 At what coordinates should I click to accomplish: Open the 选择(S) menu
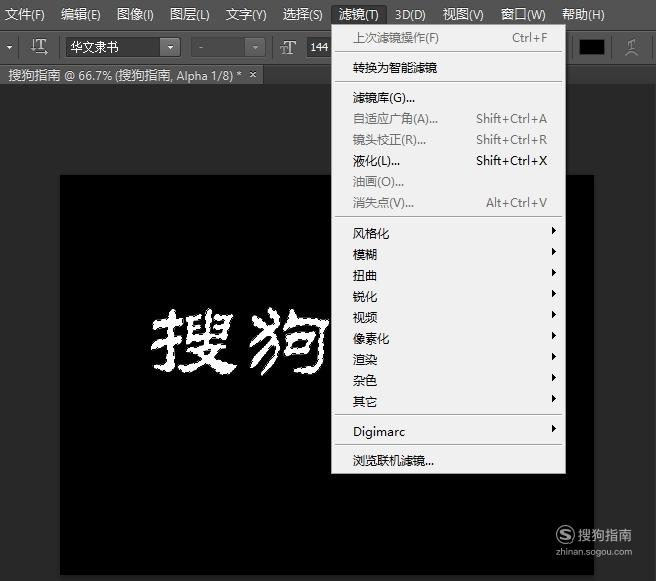302,15
